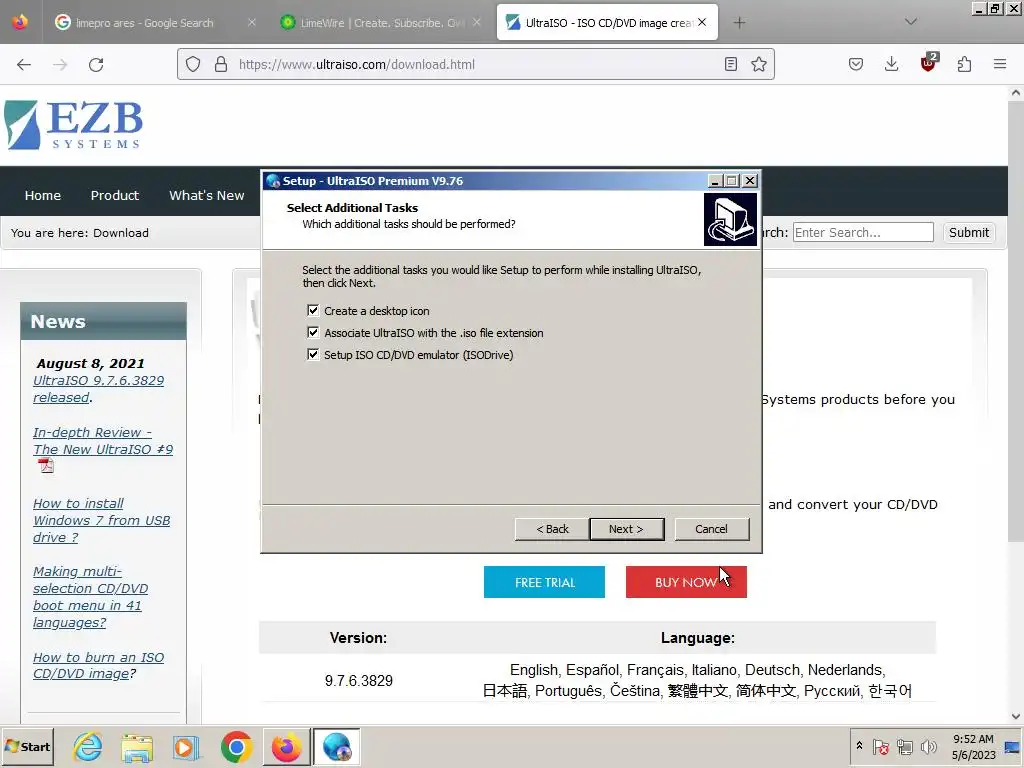Screen dimensions: 1024x768
Task: Click Next in the setup wizard
Action: [x=626, y=529]
